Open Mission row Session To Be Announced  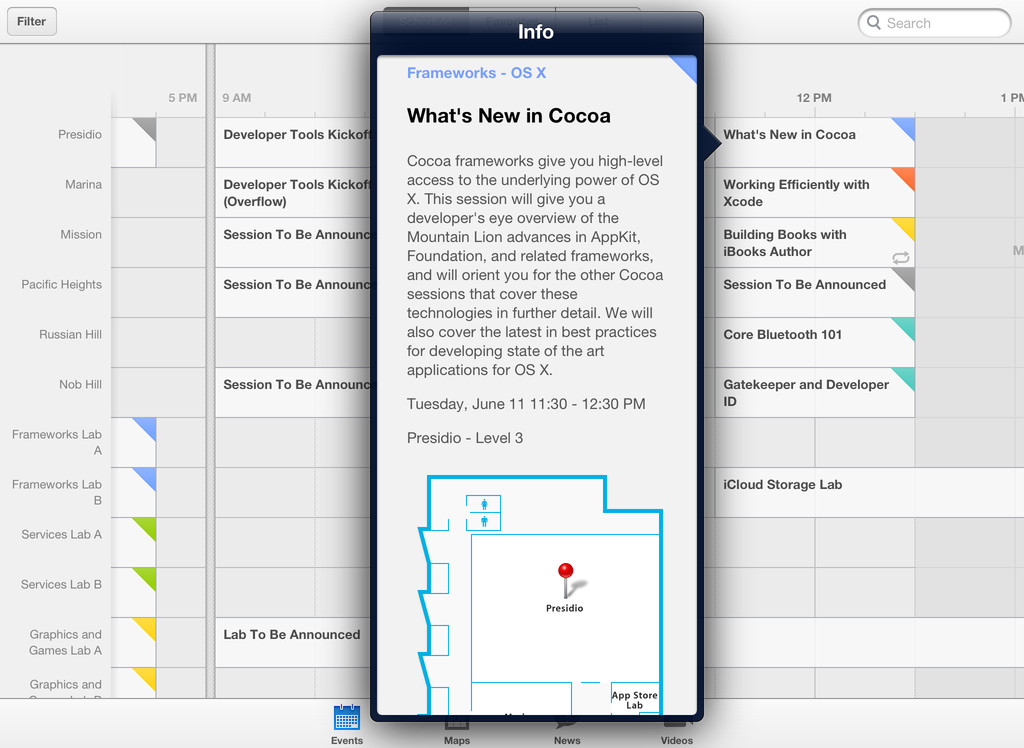[x=293, y=242]
